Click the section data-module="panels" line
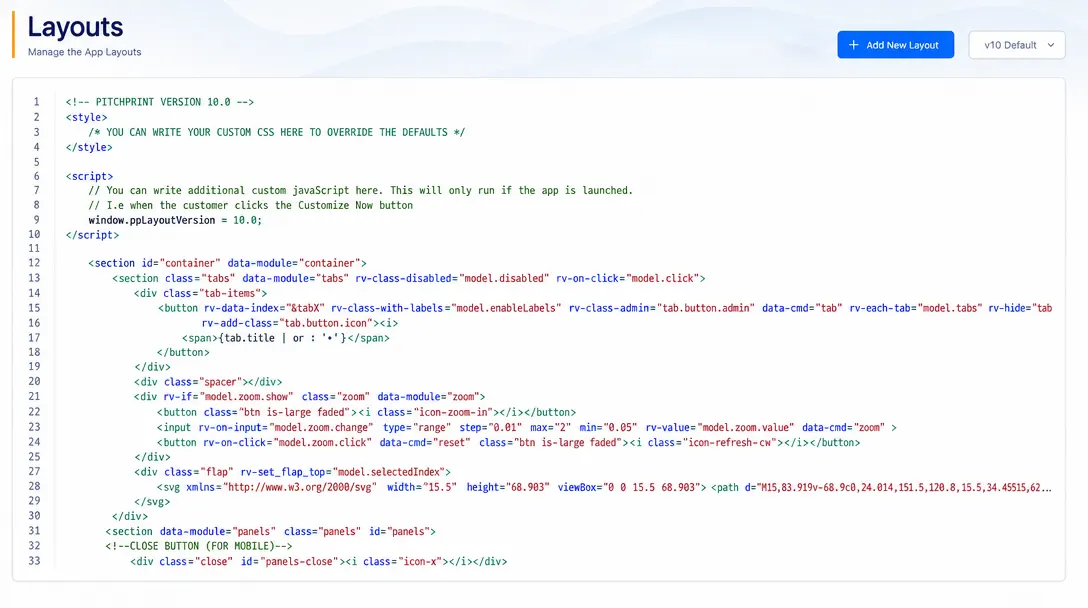Viewport: 1088px width, 608px height. coord(271,532)
